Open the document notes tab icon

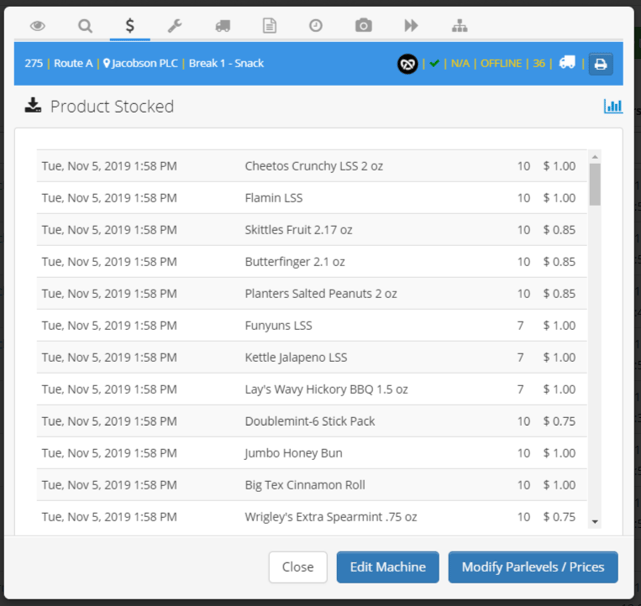point(269,26)
